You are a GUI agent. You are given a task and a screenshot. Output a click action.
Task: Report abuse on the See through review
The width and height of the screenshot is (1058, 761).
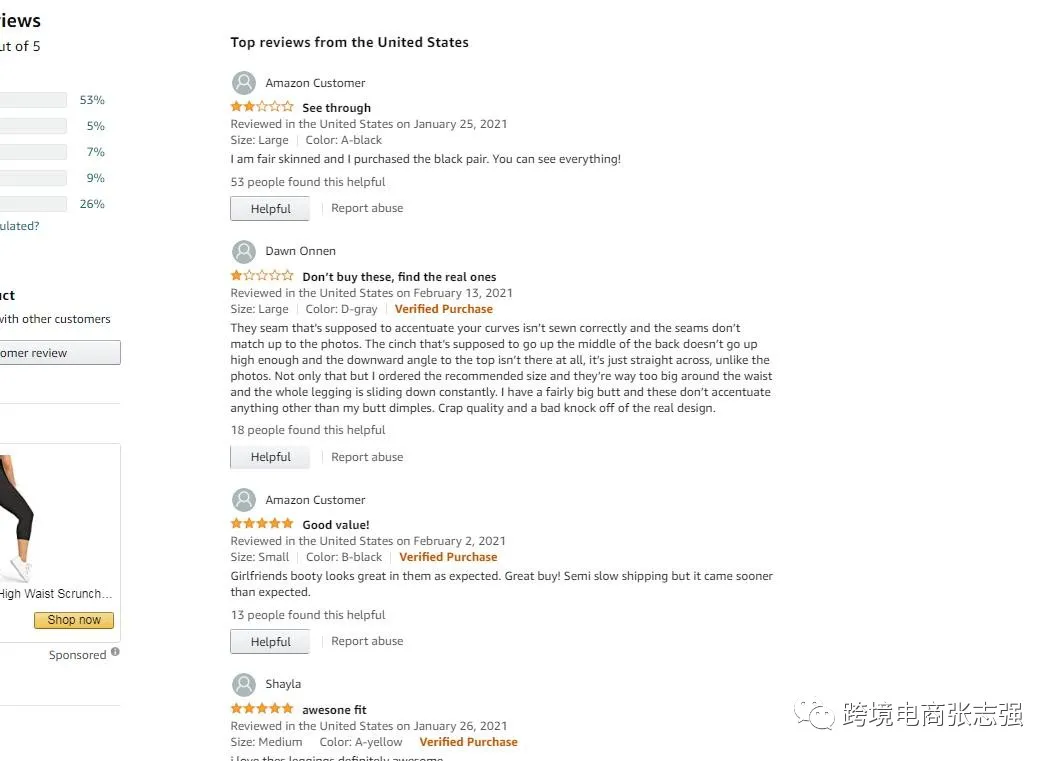(367, 208)
